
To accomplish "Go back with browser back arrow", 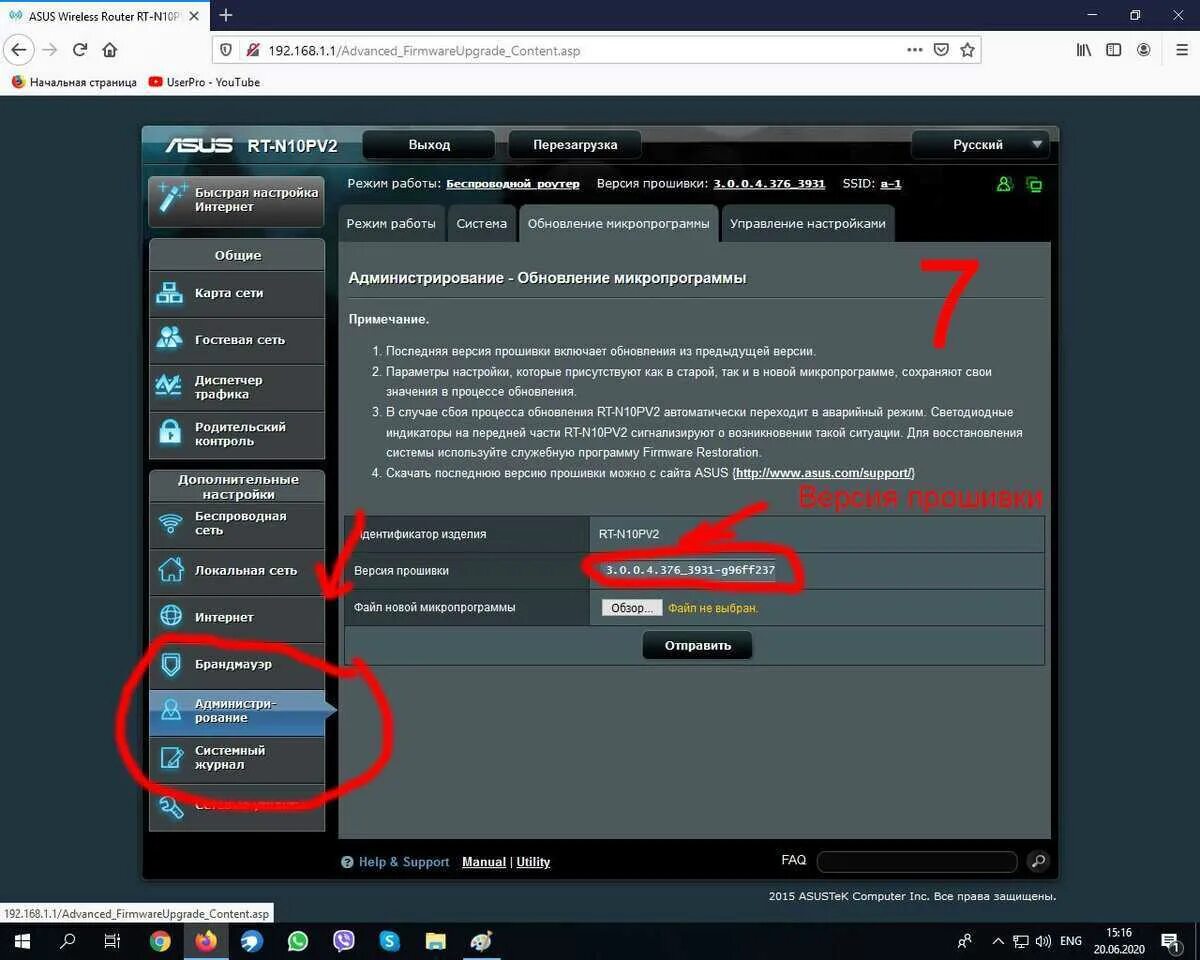I will (19, 50).
